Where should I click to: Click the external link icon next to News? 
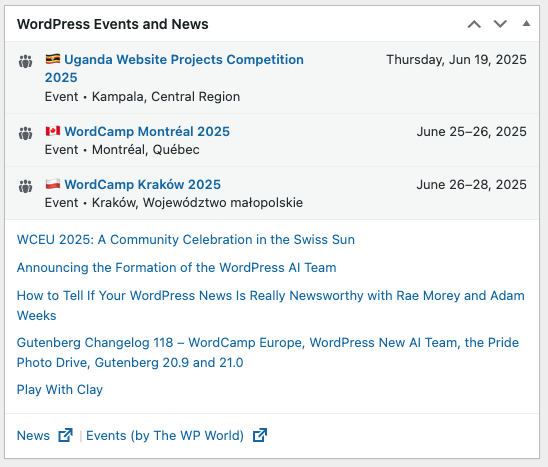[x=65, y=435]
